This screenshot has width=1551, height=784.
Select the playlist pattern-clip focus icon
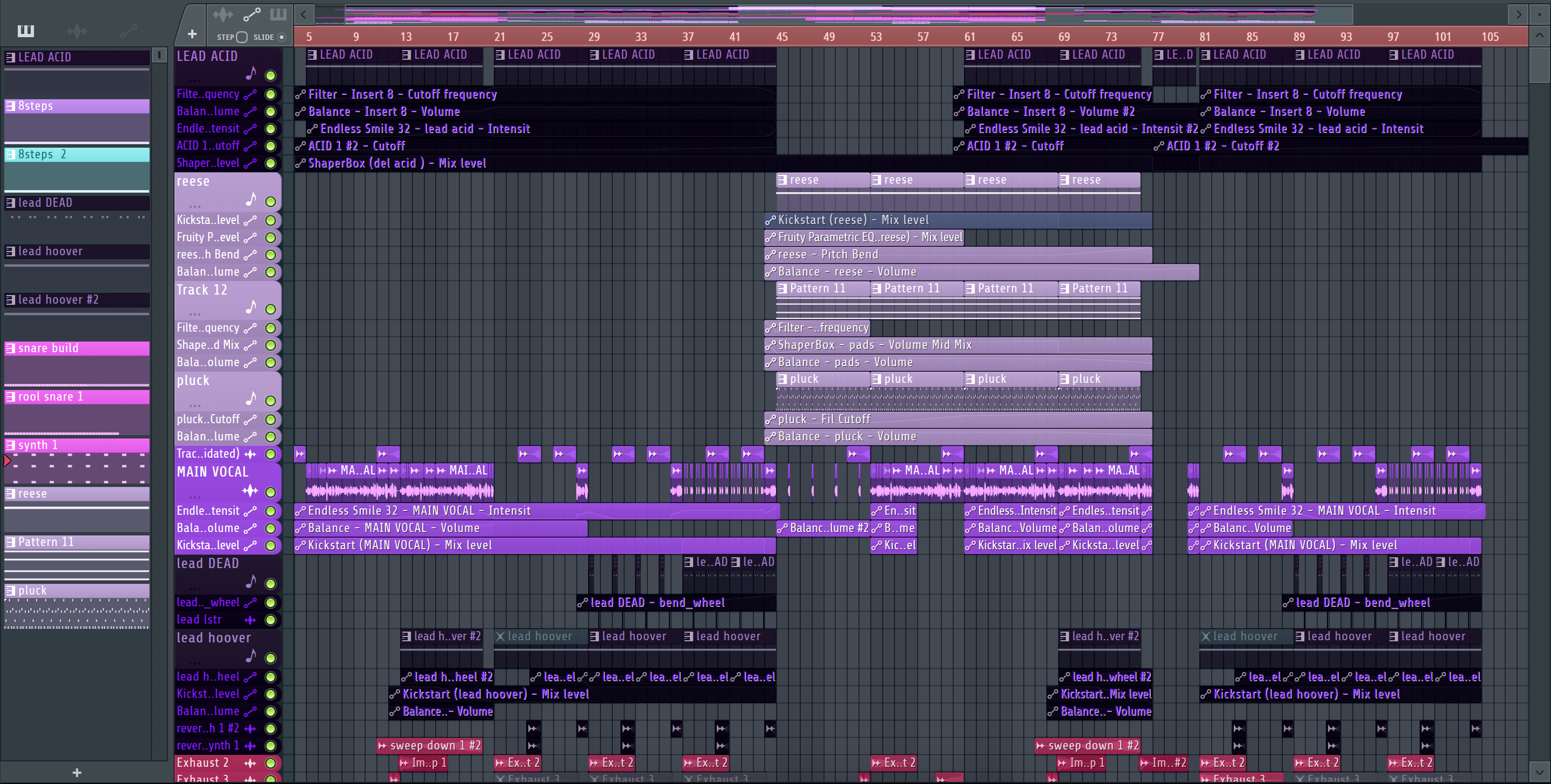(278, 15)
